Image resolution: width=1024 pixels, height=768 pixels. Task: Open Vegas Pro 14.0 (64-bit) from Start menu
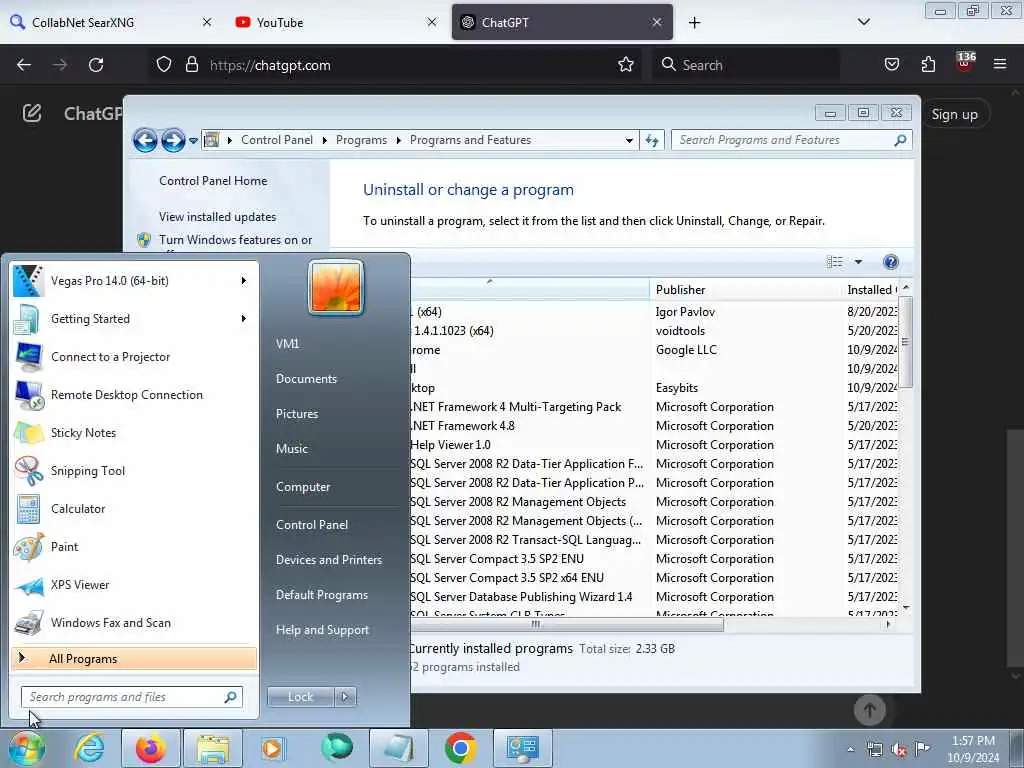(x=134, y=281)
